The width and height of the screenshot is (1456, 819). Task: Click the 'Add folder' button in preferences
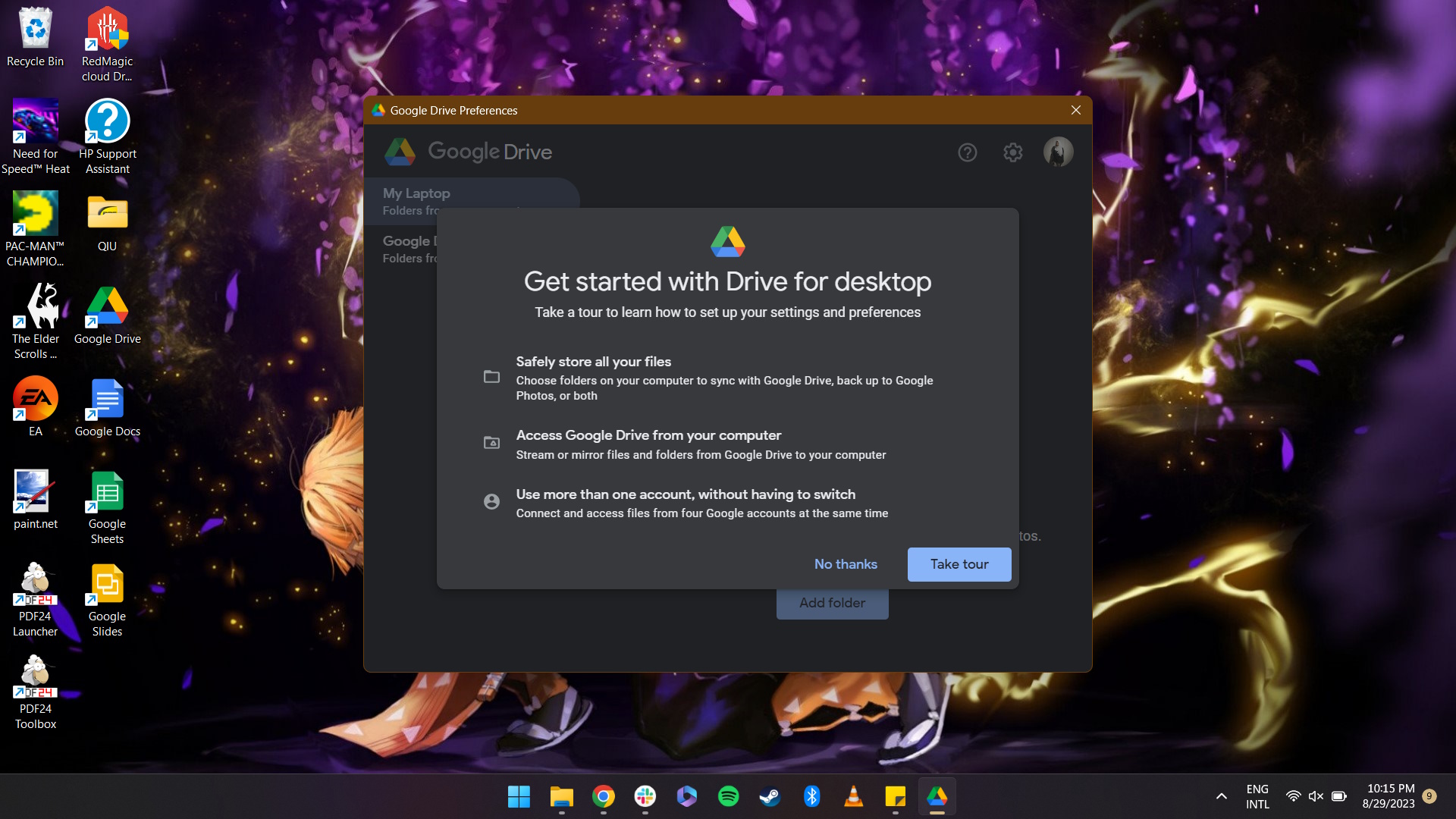point(832,602)
